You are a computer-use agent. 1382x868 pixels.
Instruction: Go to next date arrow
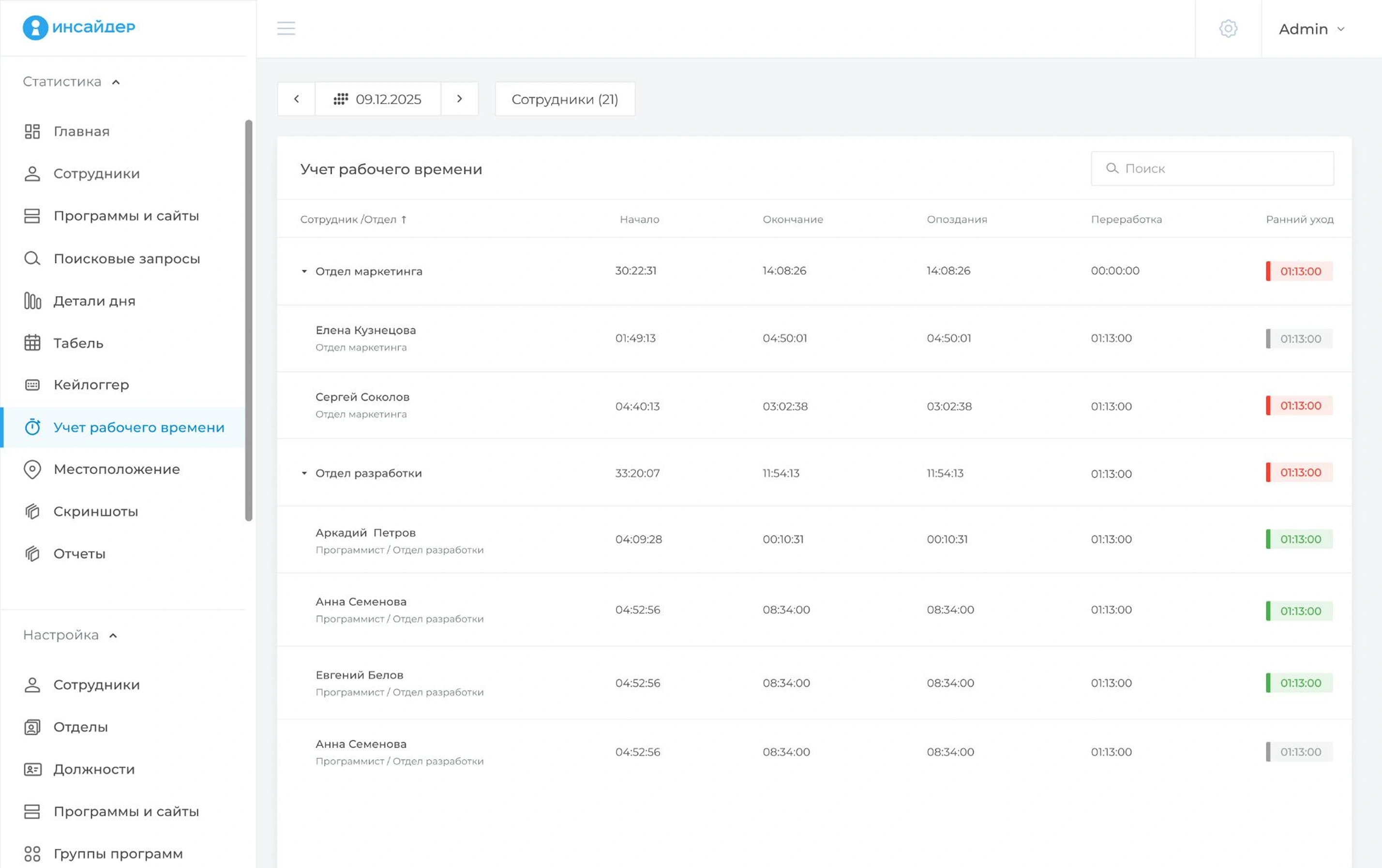coord(459,99)
